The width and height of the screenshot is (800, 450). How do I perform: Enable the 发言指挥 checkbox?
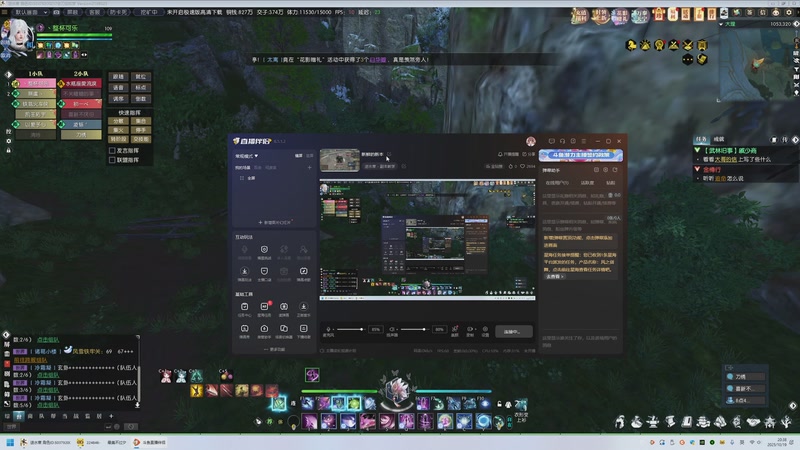[x=112, y=151]
